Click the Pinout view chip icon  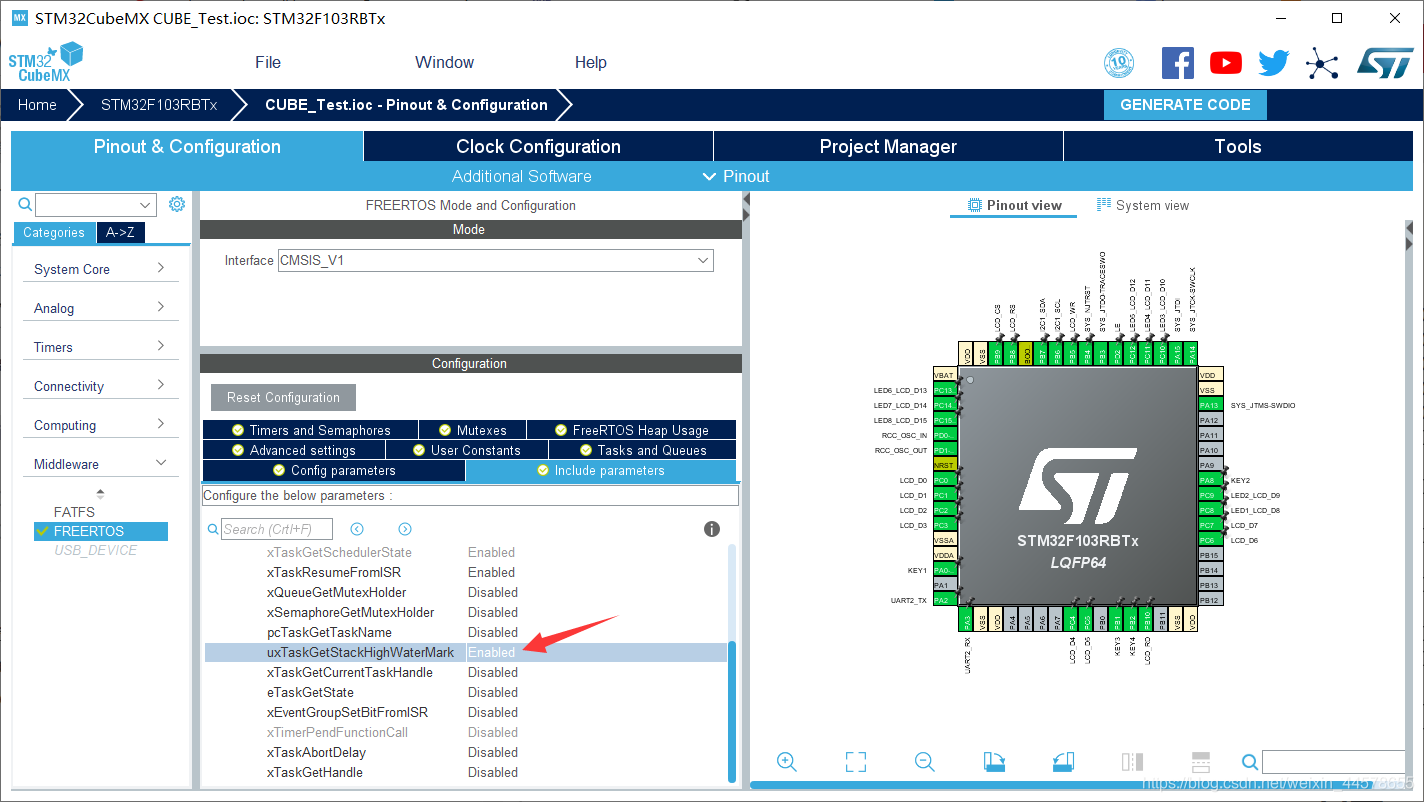975,205
